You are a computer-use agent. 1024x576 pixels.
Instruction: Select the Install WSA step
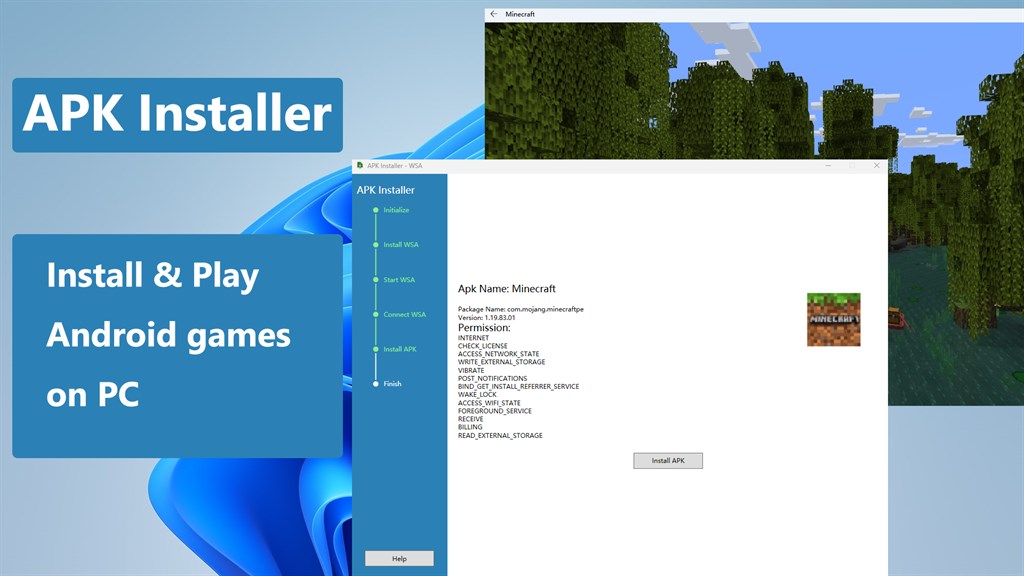coord(400,245)
